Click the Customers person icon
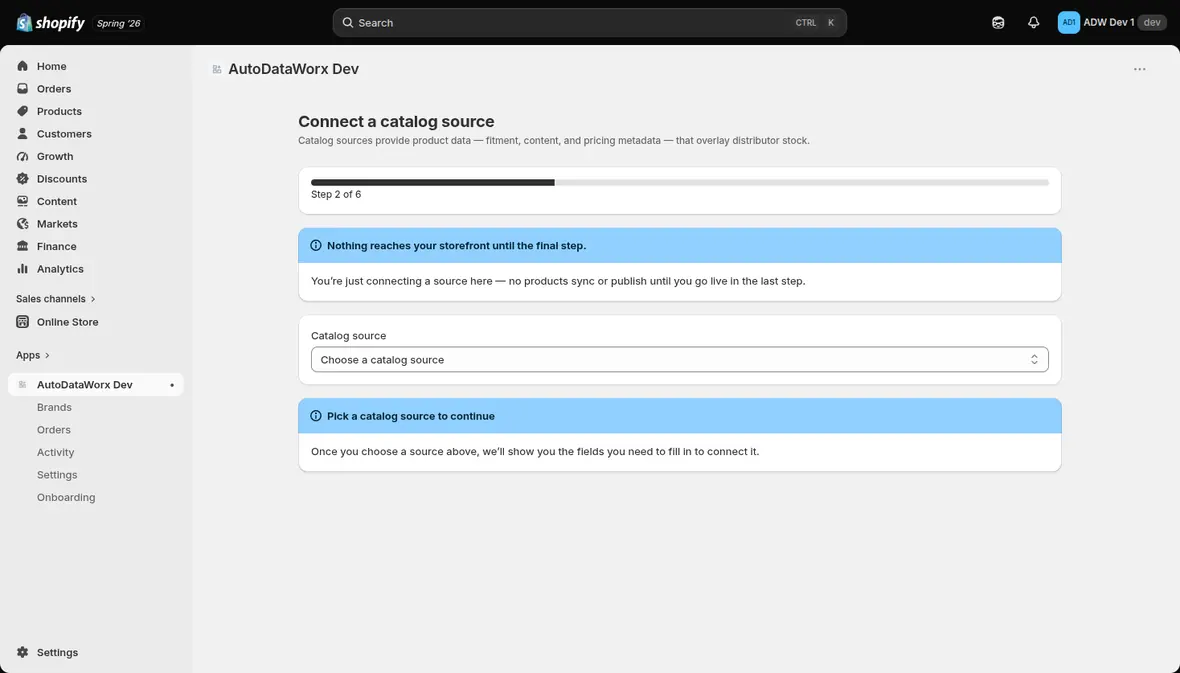The width and height of the screenshot is (1180, 673). 23,134
